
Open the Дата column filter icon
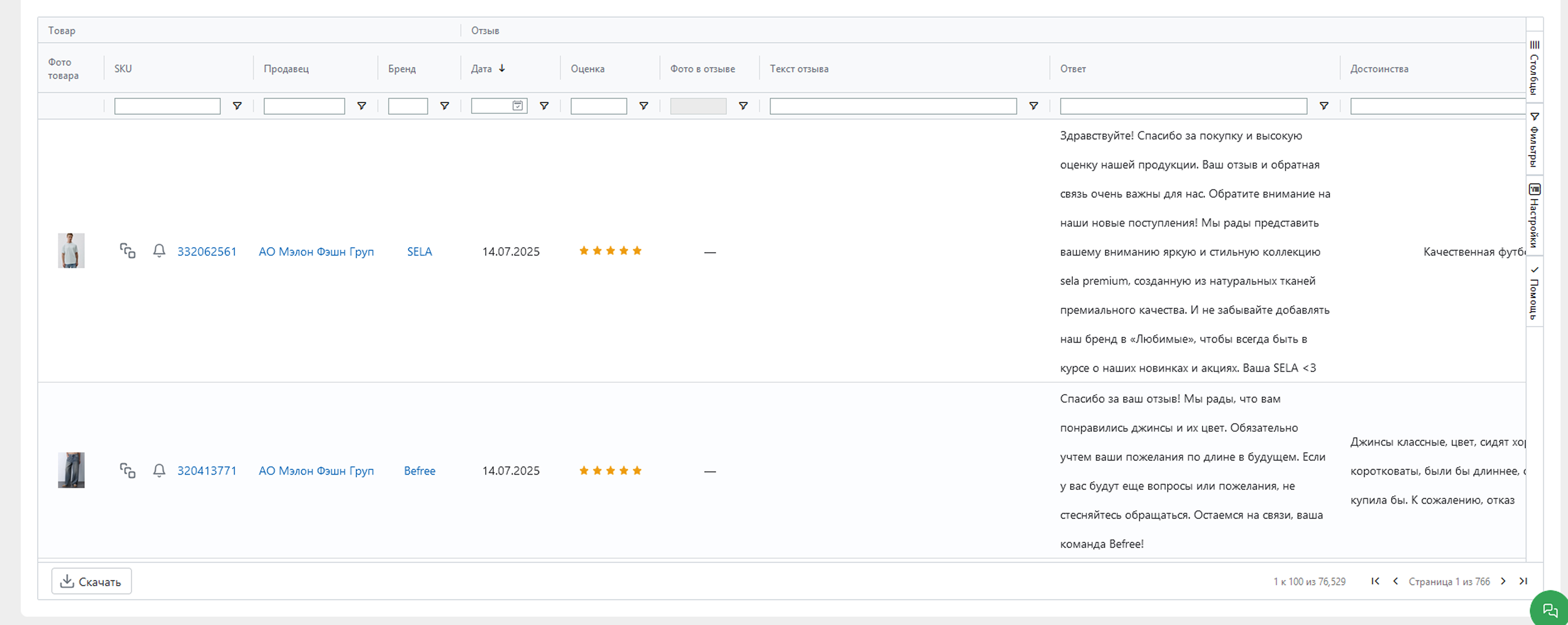click(544, 106)
